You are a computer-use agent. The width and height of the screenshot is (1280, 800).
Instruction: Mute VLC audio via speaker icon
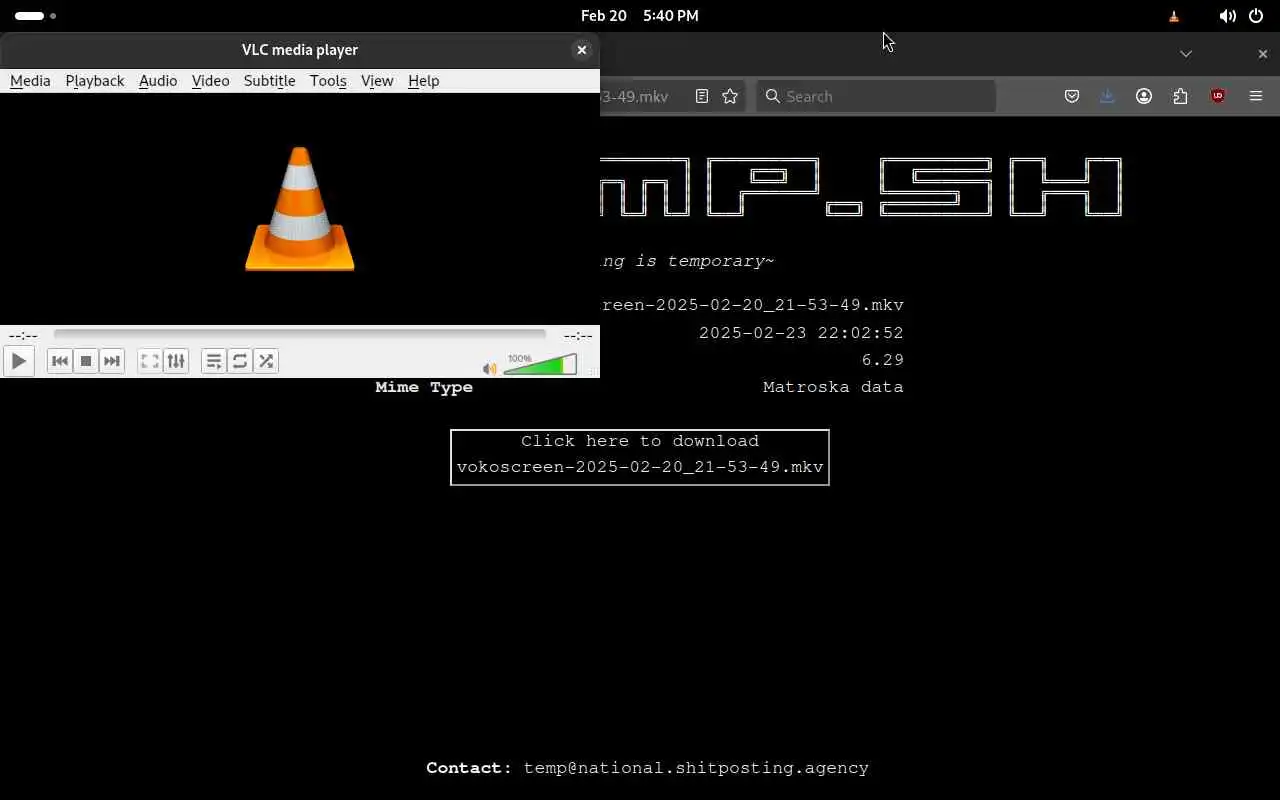pyautogui.click(x=490, y=368)
